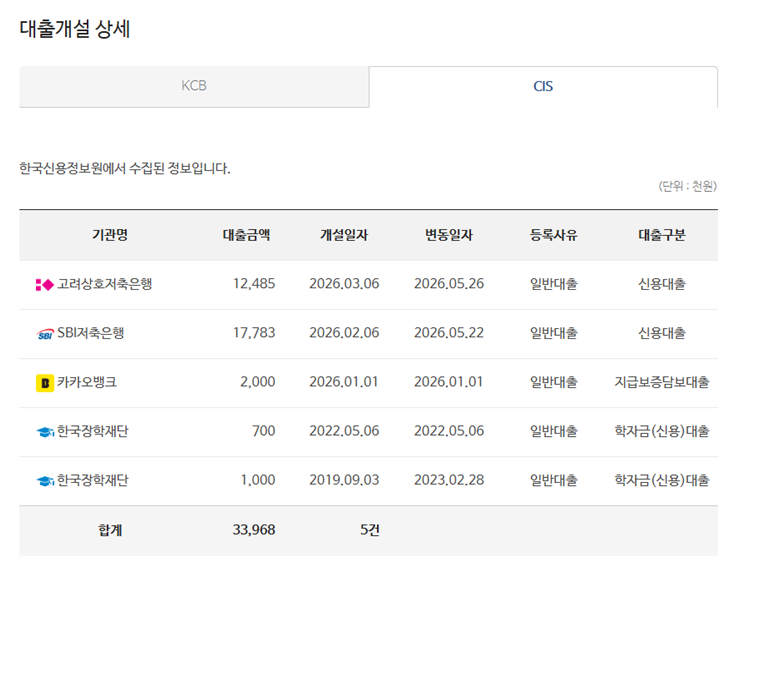Image resolution: width=769 pixels, height=685 pixels.
Task: Click the 고려상호저축은행 pink logo icon
Action: click(x=45, y=284)
